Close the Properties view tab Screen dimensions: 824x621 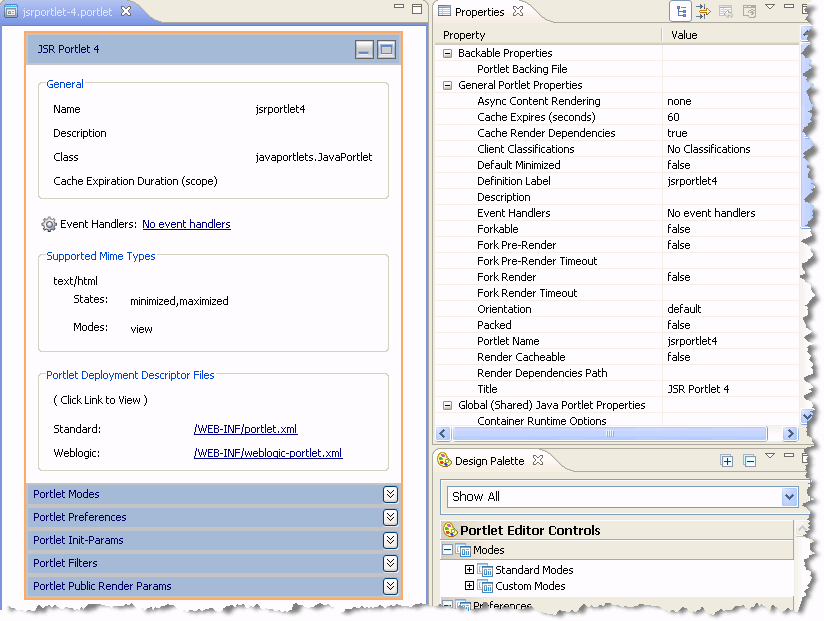point(518,11)
